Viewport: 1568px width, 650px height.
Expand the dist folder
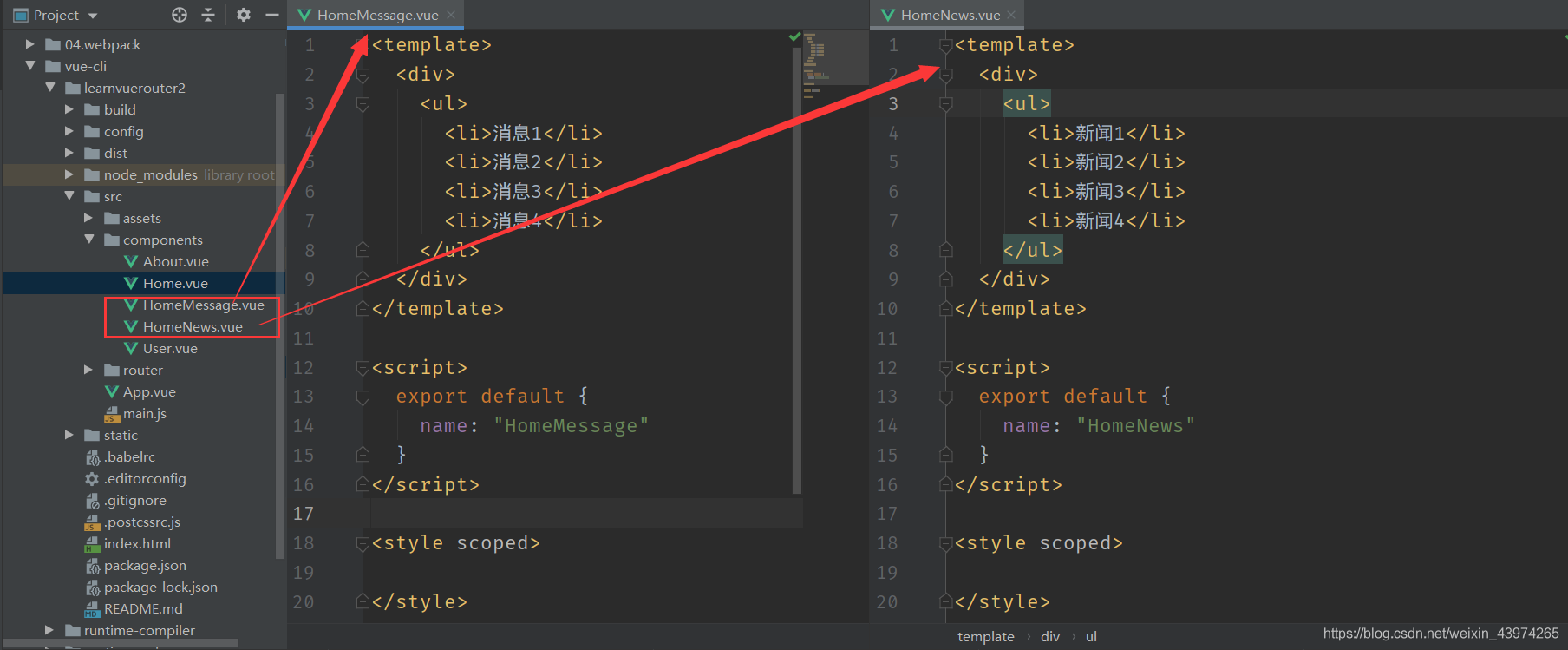click(69, 153)
